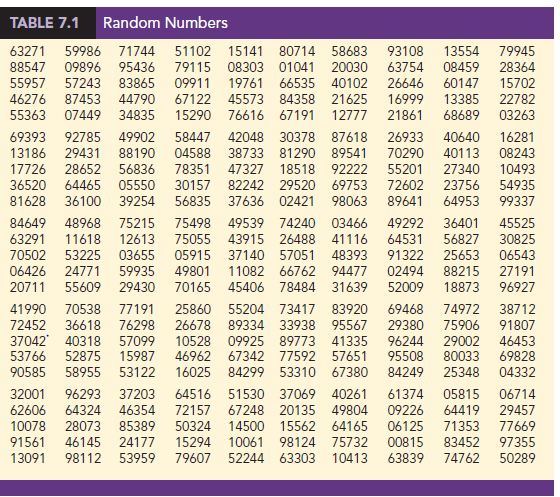Viewport: 560px width, 497px height.
Task: Select the number 69393
Action: [x=28, y=137]
